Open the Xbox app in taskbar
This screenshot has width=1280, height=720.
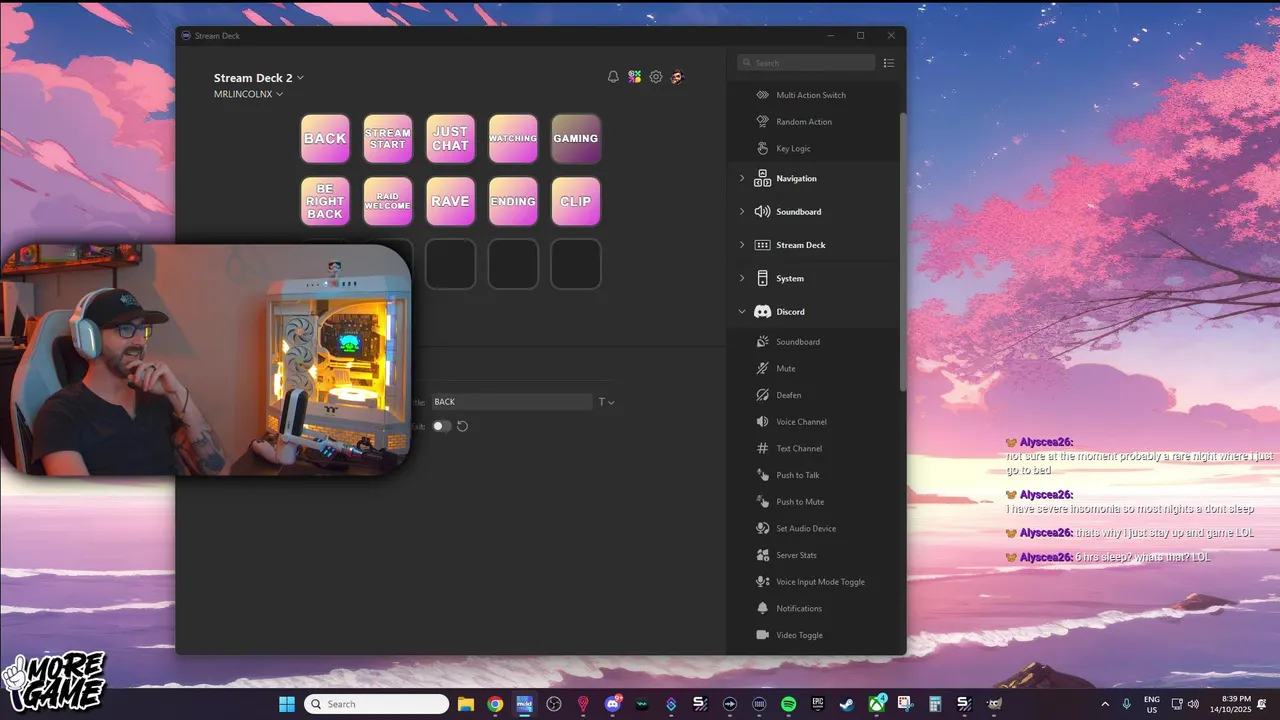pyautogui.click(x=876, y=704)
